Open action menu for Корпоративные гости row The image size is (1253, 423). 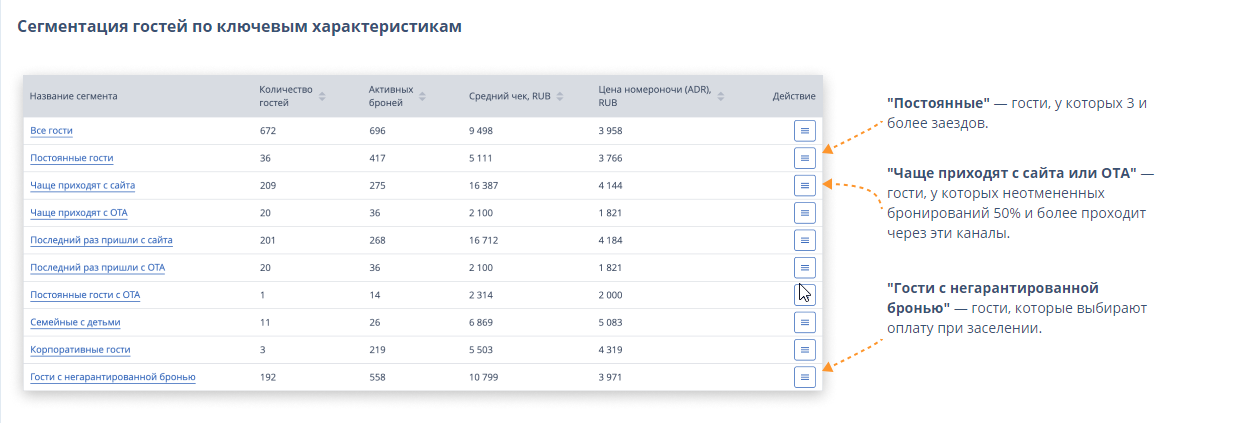point(805,350)
